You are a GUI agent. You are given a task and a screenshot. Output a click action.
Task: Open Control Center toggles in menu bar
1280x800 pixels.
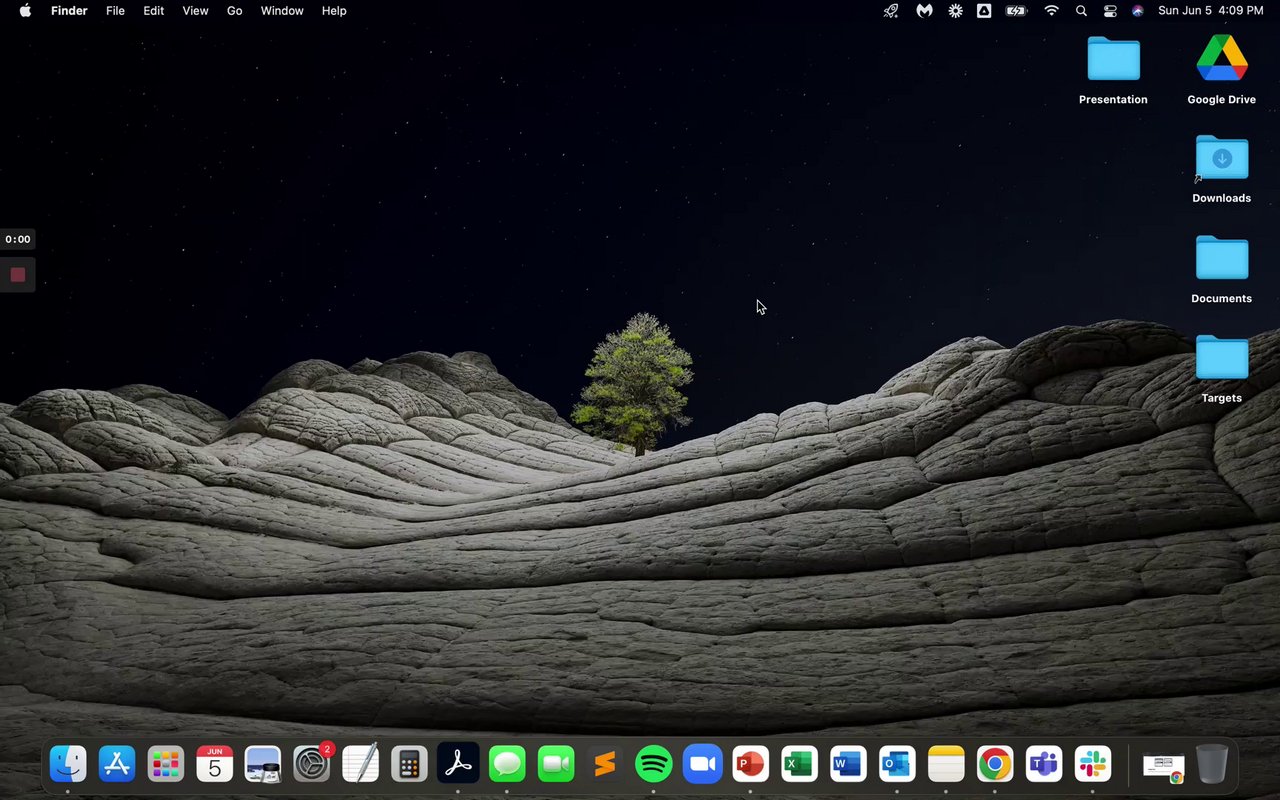coord(1110,11)
